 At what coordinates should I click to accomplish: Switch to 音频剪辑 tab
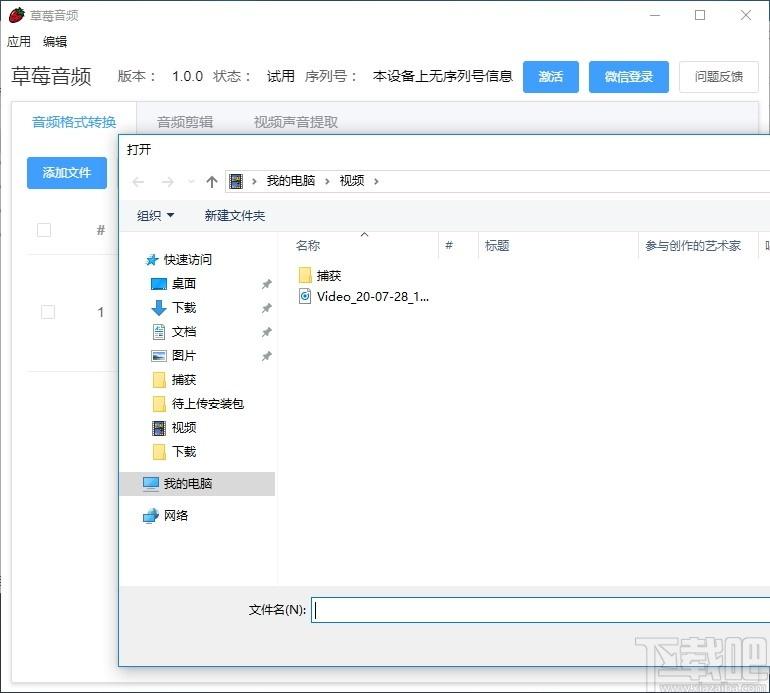pos(185,122)
